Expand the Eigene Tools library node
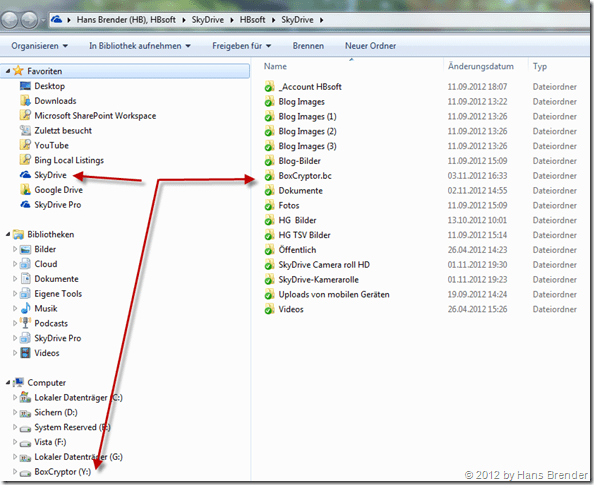594x485 pixels. 15,294
